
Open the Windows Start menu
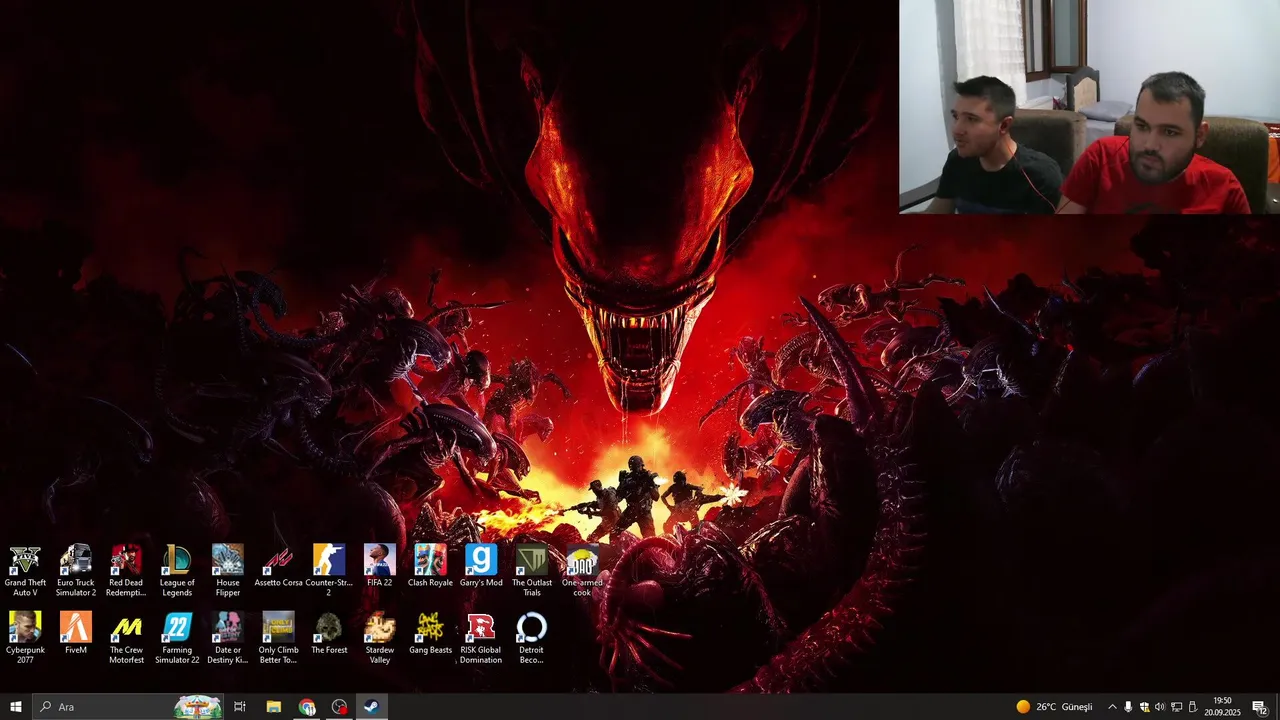pyautogui.click(x=15, y=707)
